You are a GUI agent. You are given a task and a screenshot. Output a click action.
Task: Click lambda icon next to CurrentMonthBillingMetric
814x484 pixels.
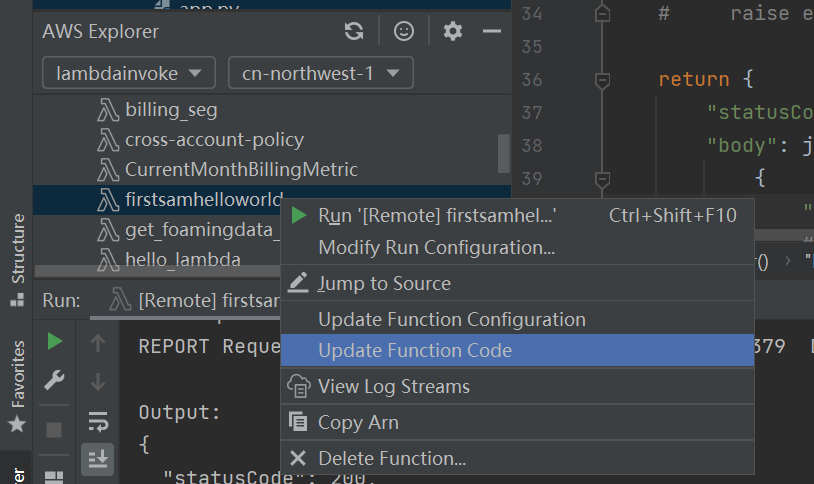(108, 170)
